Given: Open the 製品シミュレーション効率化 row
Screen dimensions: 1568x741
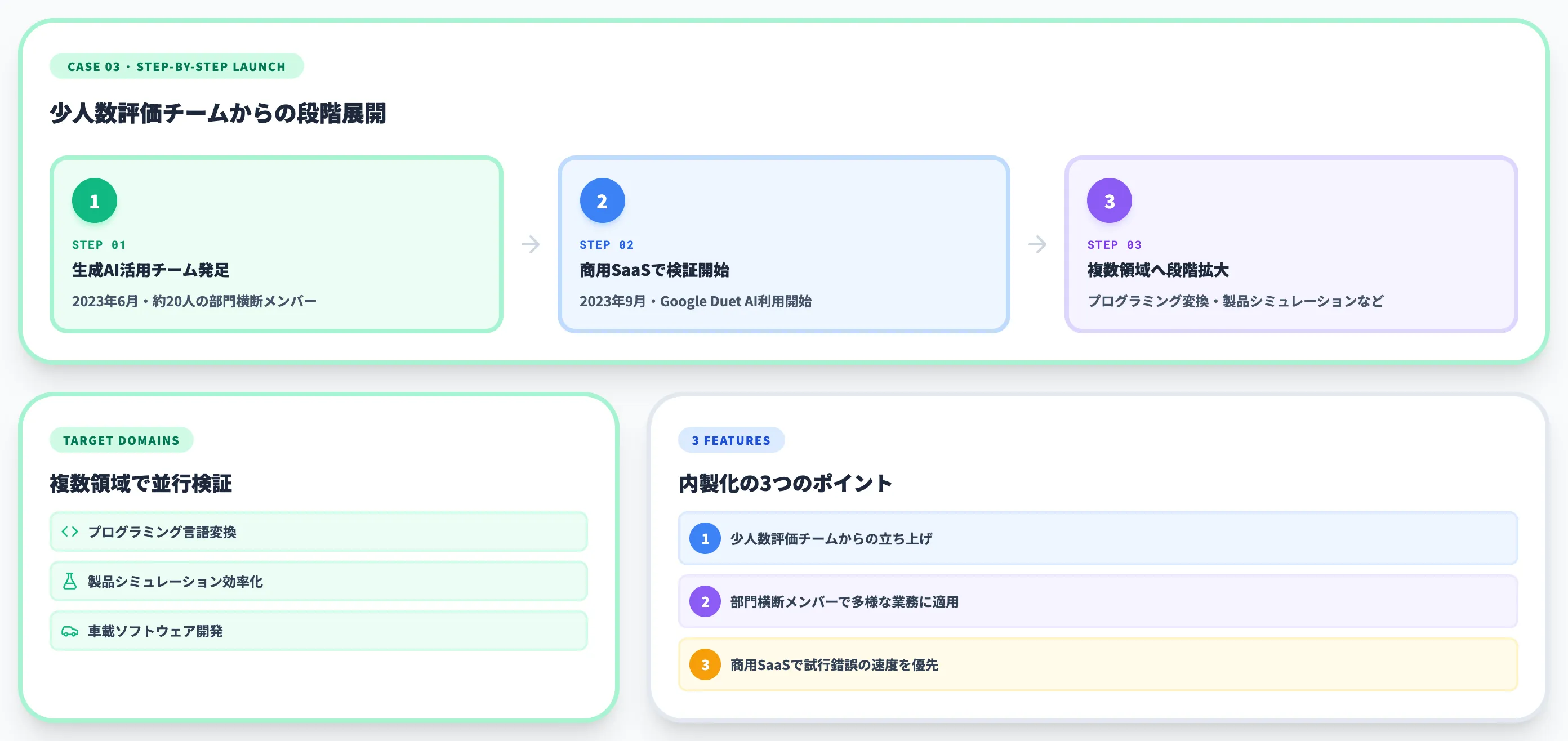Looking at the screenshot, I should click(x=318, y=582).
